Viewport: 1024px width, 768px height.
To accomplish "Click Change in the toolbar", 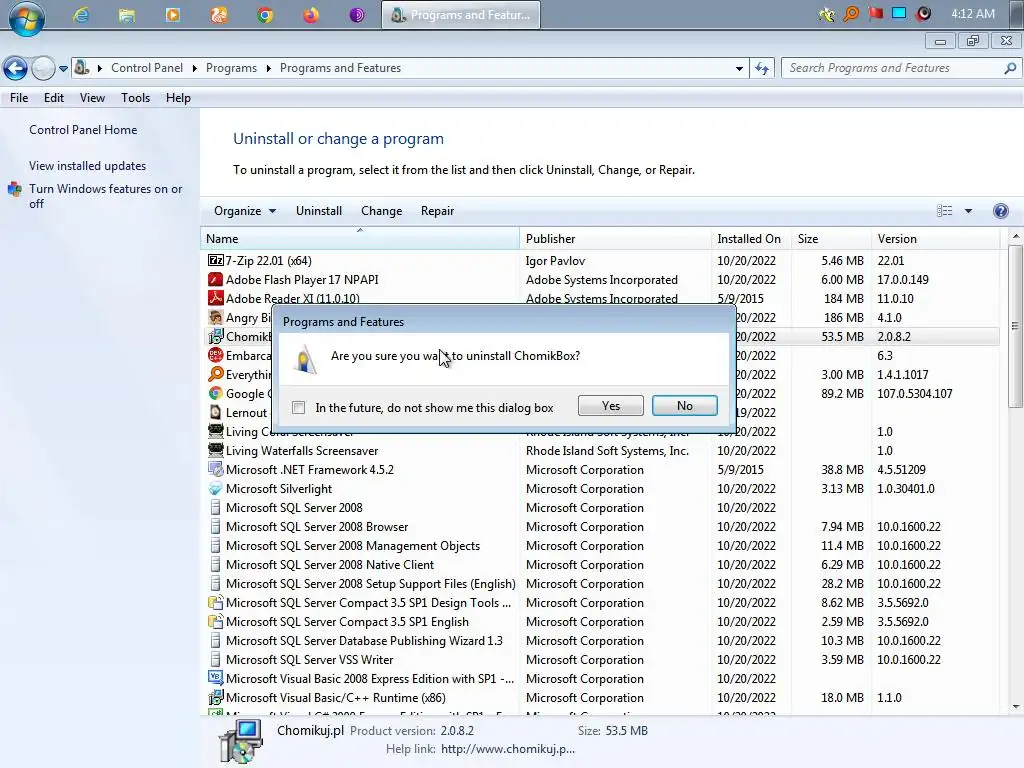I will click(x=381, y=211).
